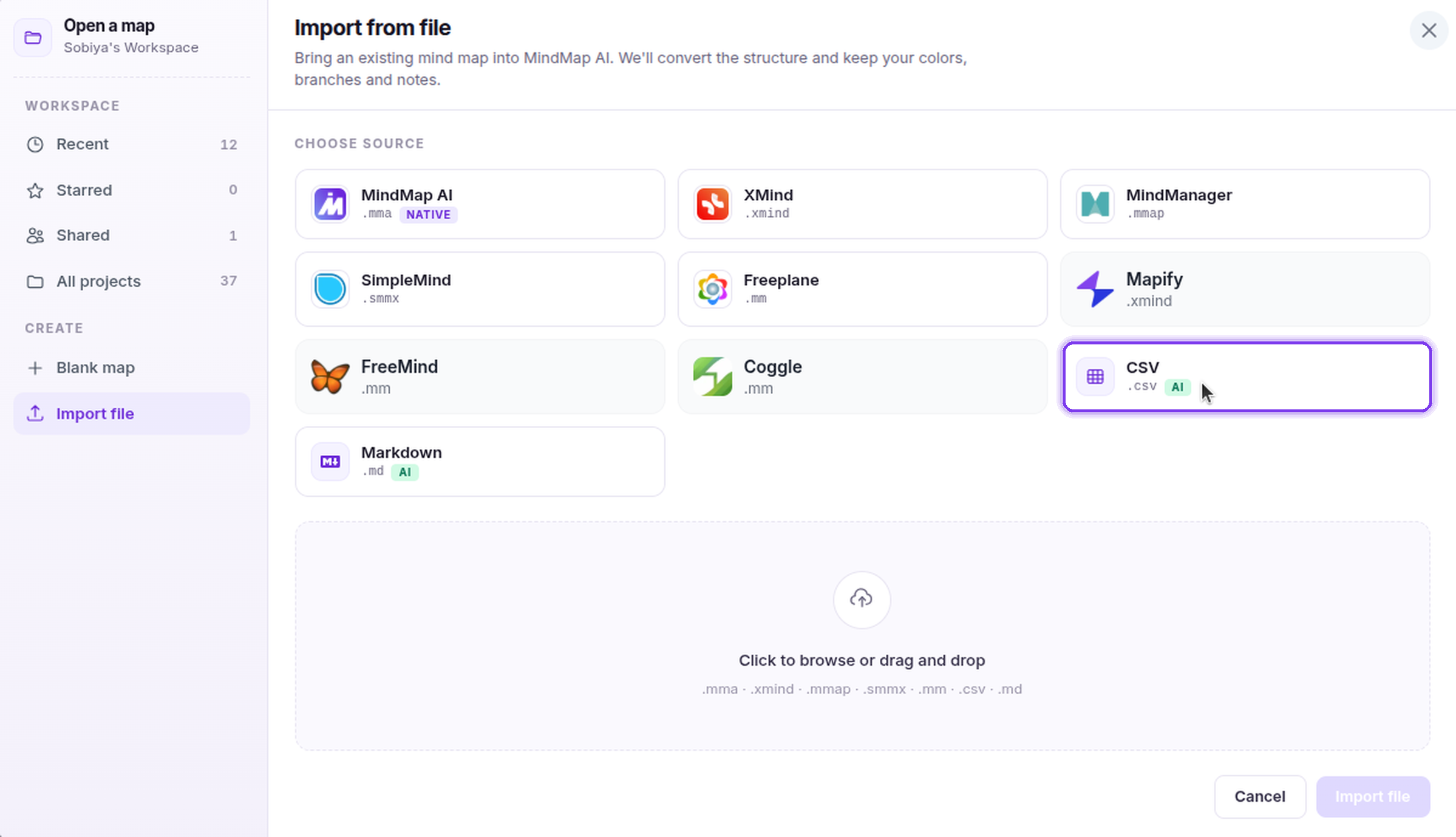This screenshot has width=1456, height=837.
Task: Select the SimpleMind blue icon
Action: coord(330,289)
